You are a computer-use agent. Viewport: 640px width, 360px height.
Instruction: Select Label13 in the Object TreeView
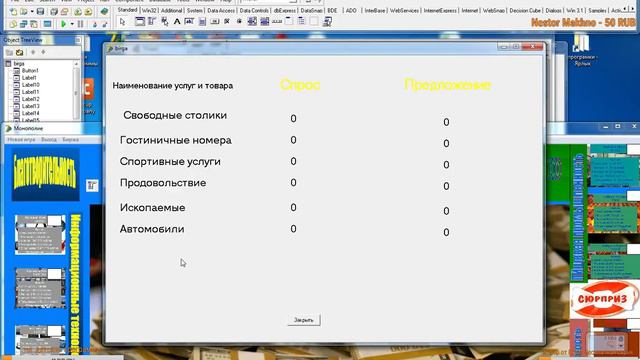31,106
